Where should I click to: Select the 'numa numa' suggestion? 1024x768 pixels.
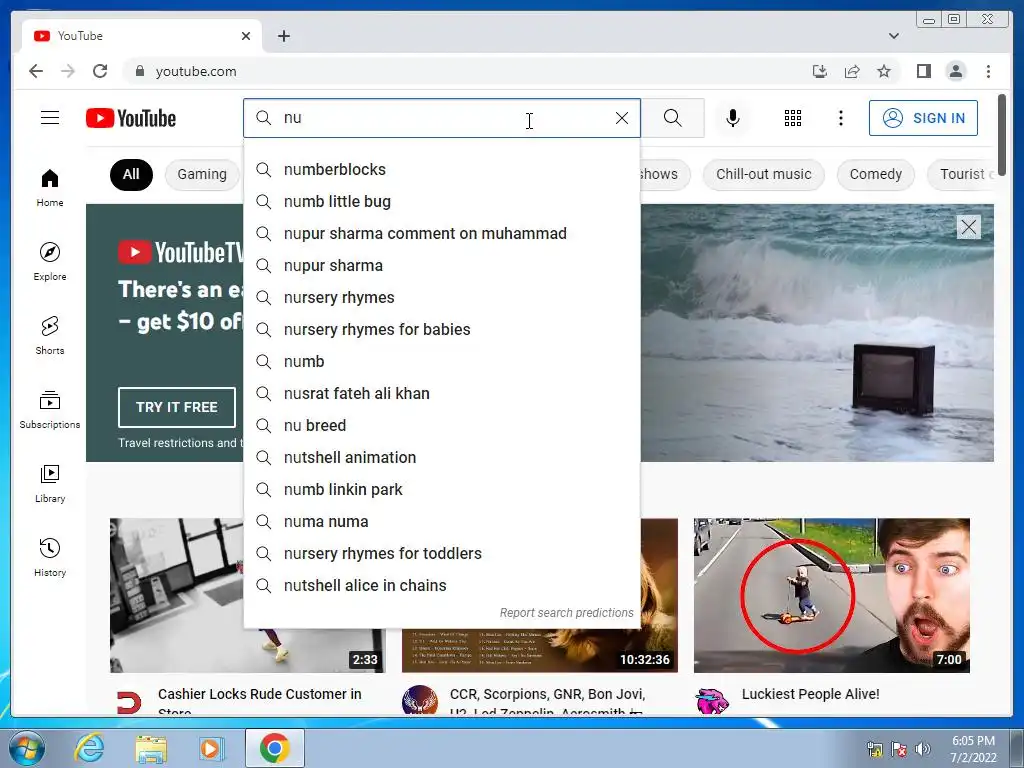click(x=442, y=522)
